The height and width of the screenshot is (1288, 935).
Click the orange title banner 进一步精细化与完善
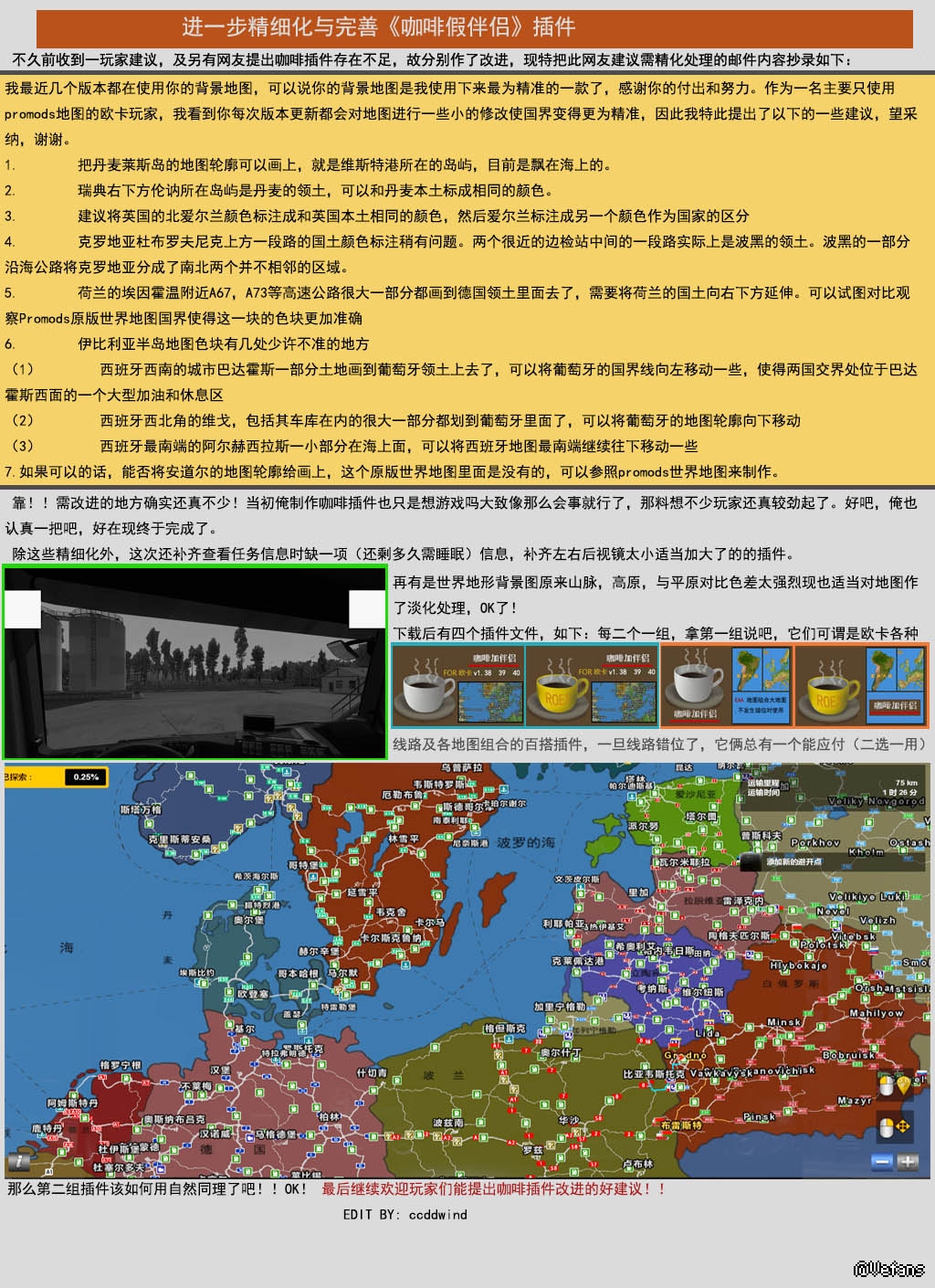coord(475,28)
